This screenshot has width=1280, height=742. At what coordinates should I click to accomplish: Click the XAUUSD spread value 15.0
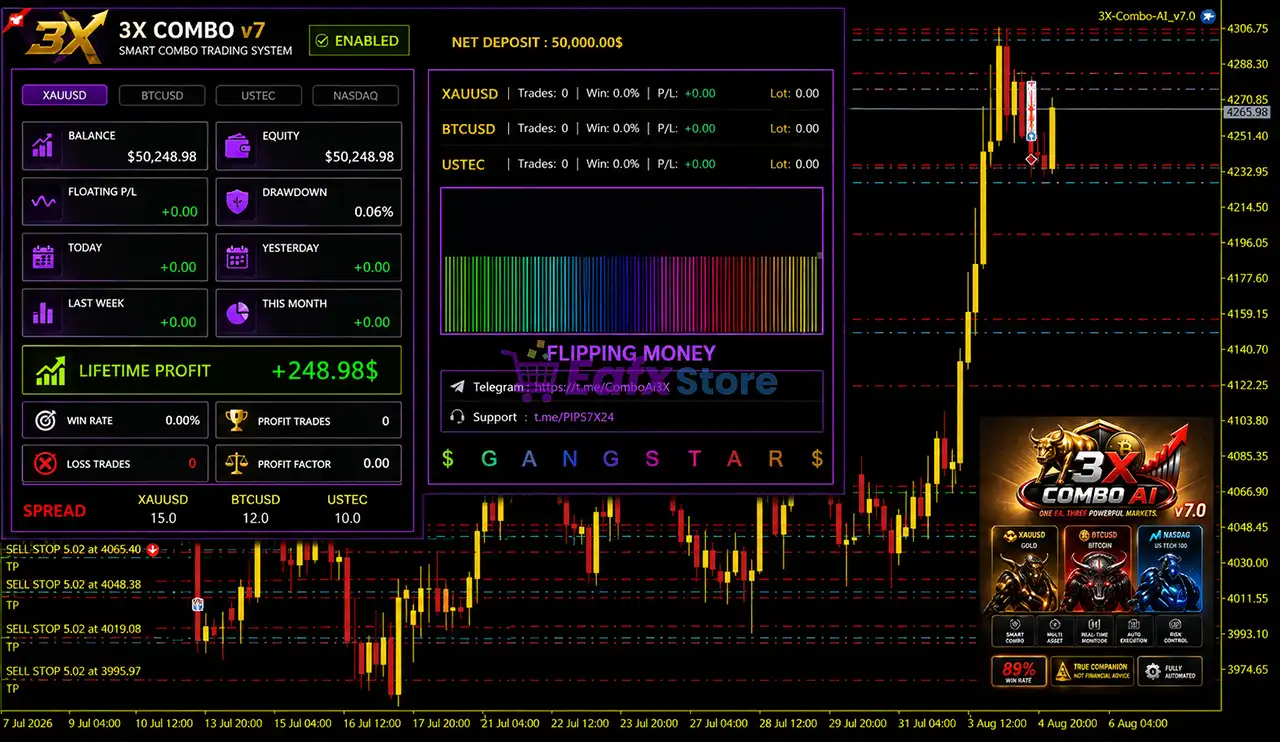(163, 518)
